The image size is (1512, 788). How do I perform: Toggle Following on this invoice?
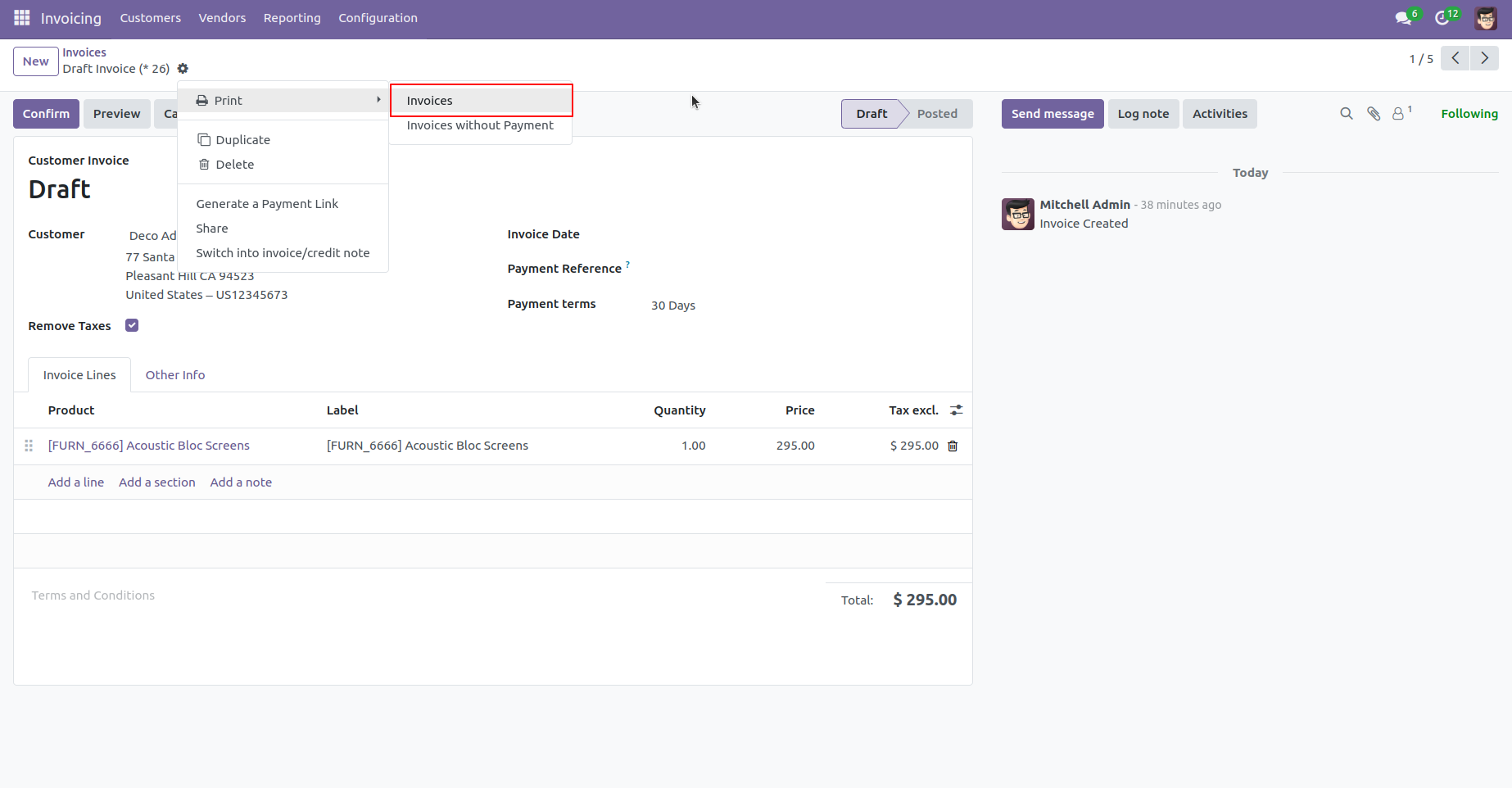(x=1469, y=113)
